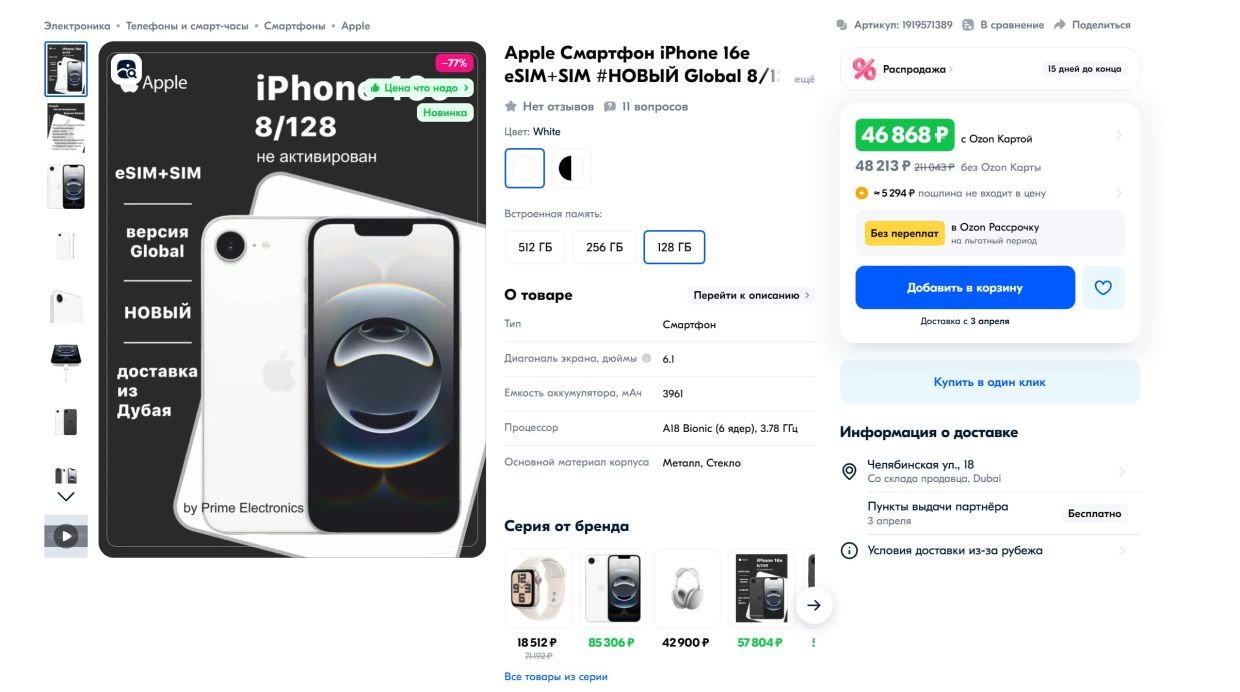1240x692 pixels.
Task: Open Смартфоны breadcrumb item
Action: pyautogui.click(x=295, y=26)
